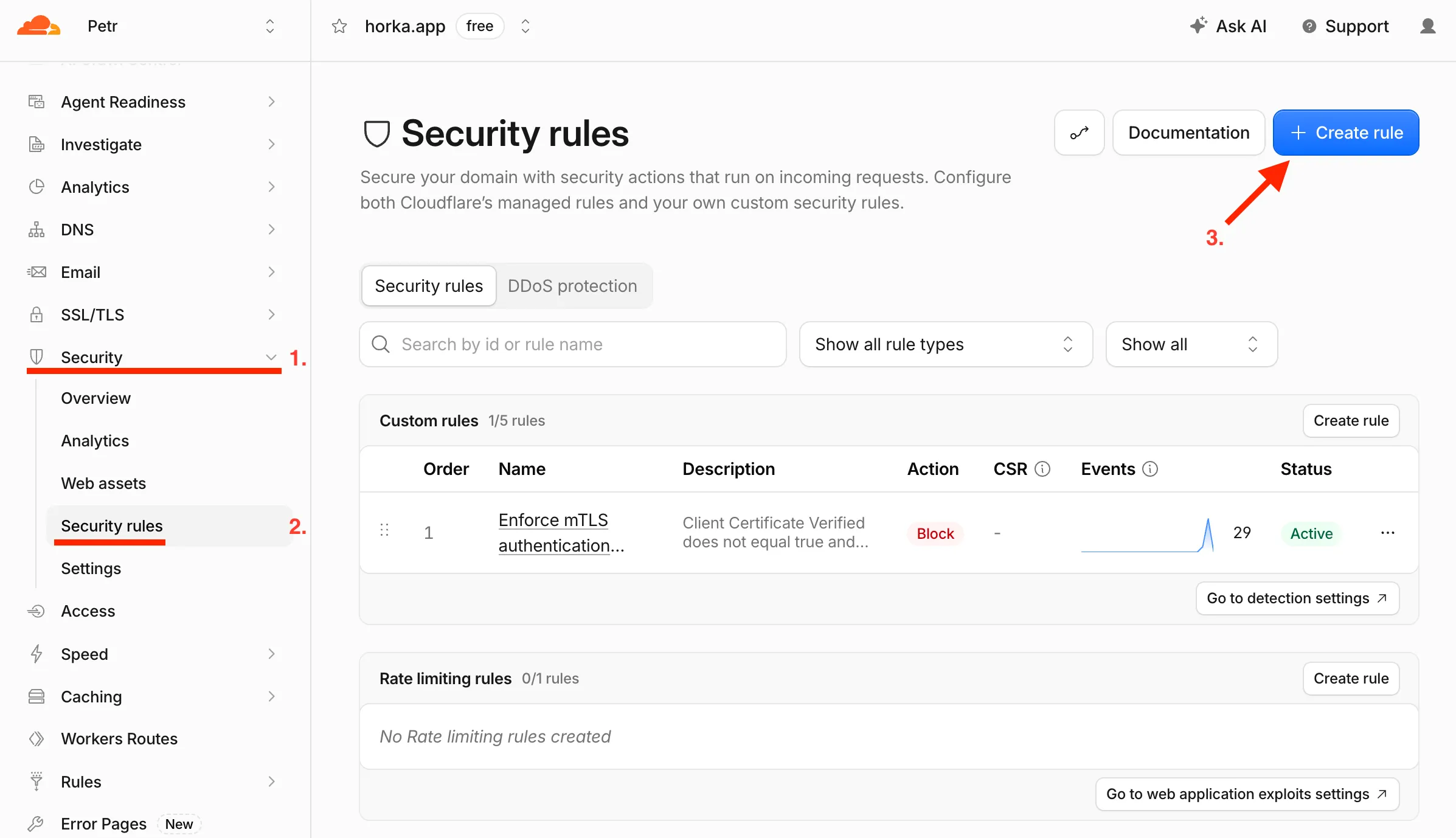
Task: Switch to DDoS protection tab
Action: (x=572, y=286)
